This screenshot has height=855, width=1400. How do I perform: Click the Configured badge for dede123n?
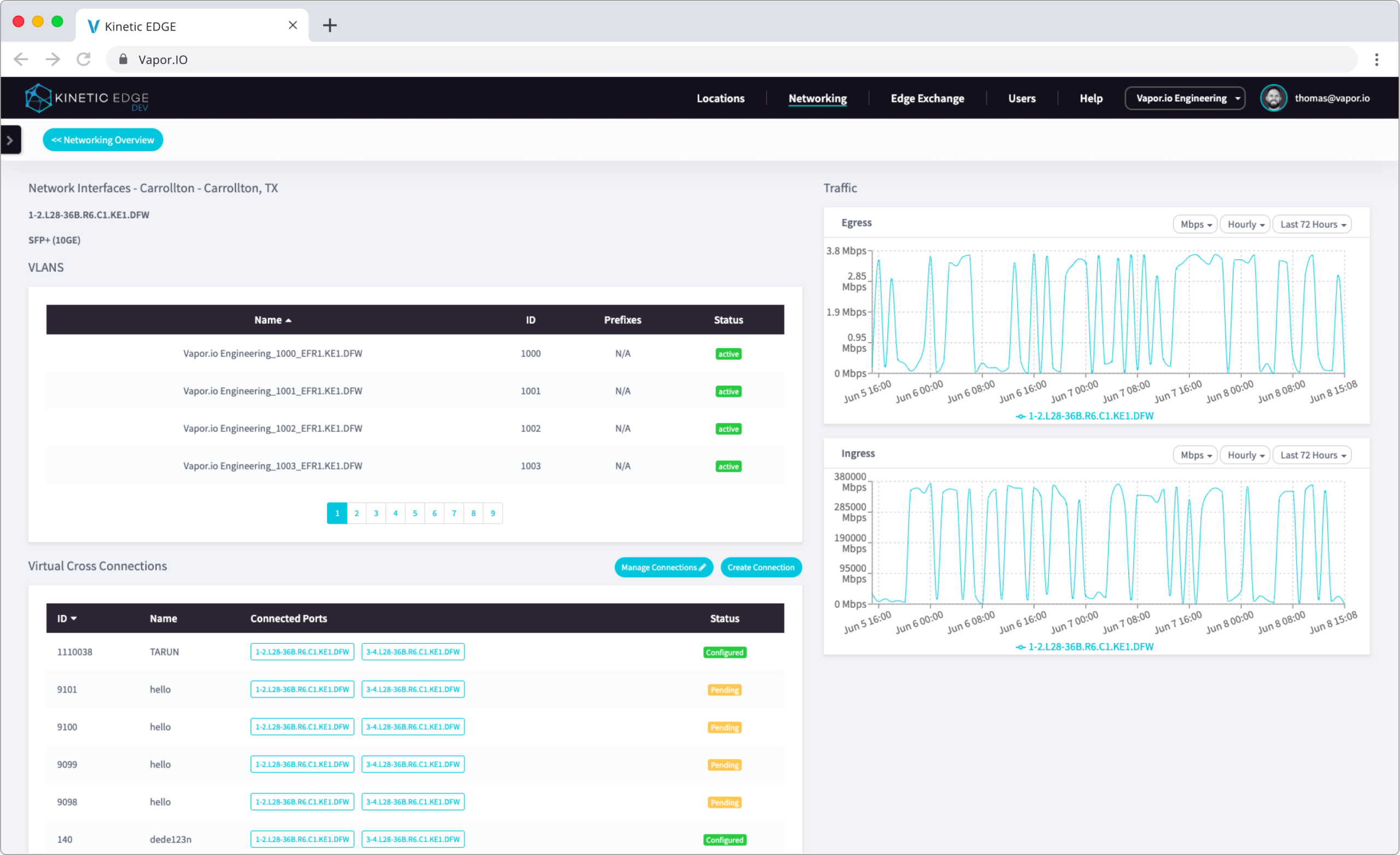[x=725, y=840]
